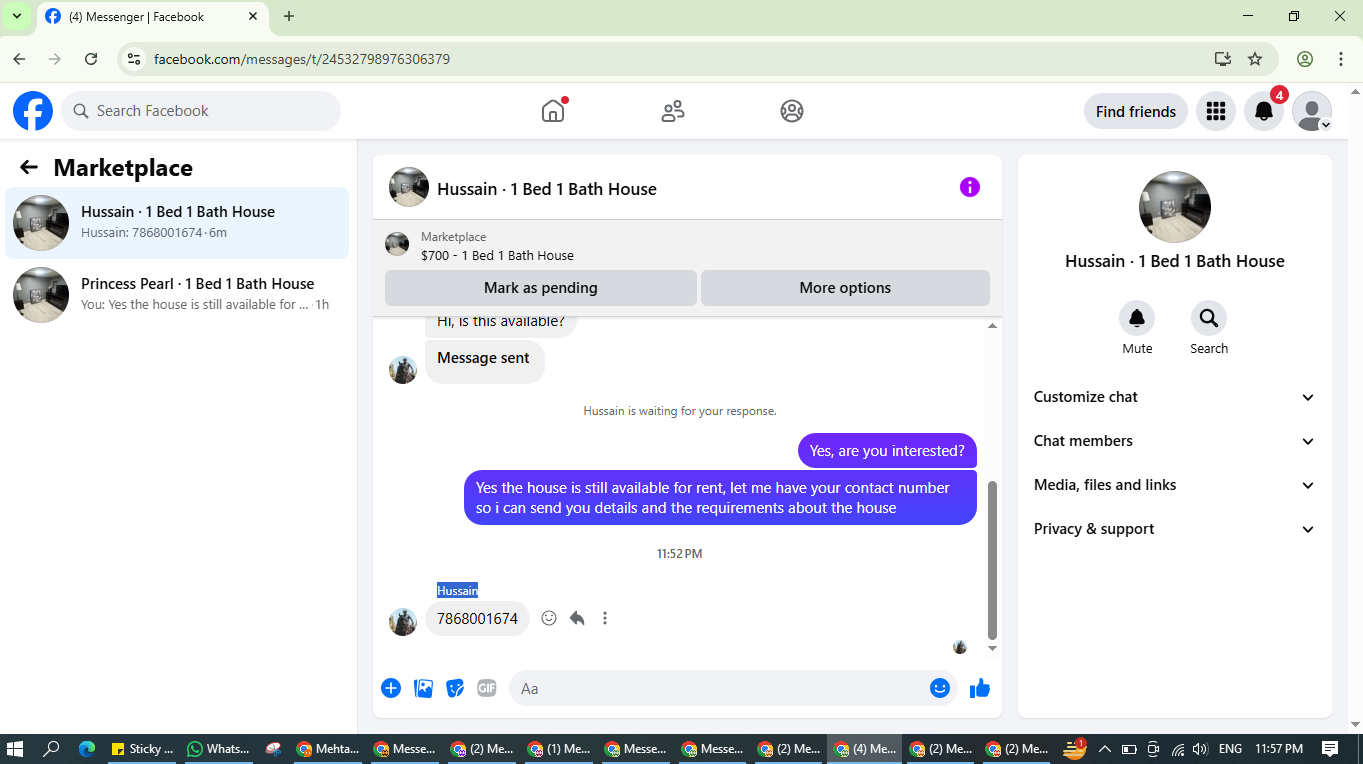1363x764 pixels.
Task: Navigate back in browser
Action: [x=19, y=59]
